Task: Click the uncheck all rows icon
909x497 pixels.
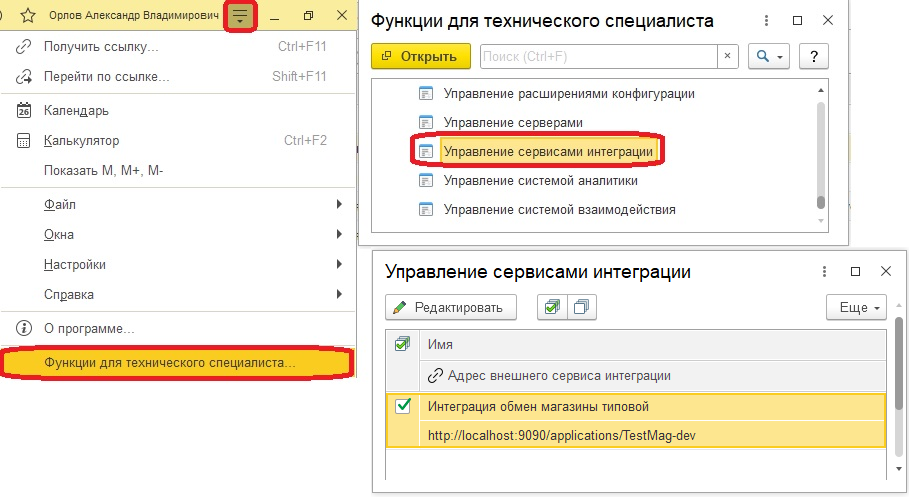Action: pyautogui.click(x=581, y=307)
